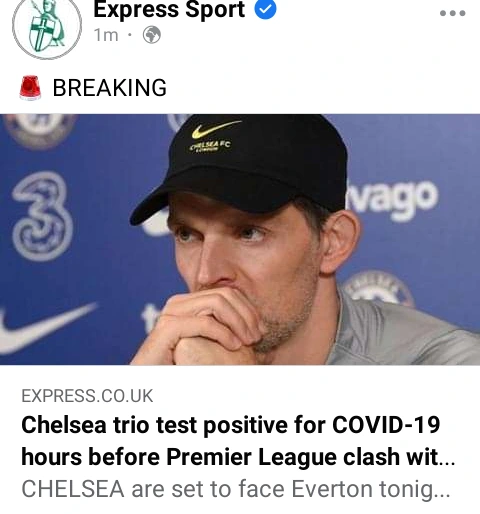Click the vago sponsor text on backdrop

pos(391,198)
